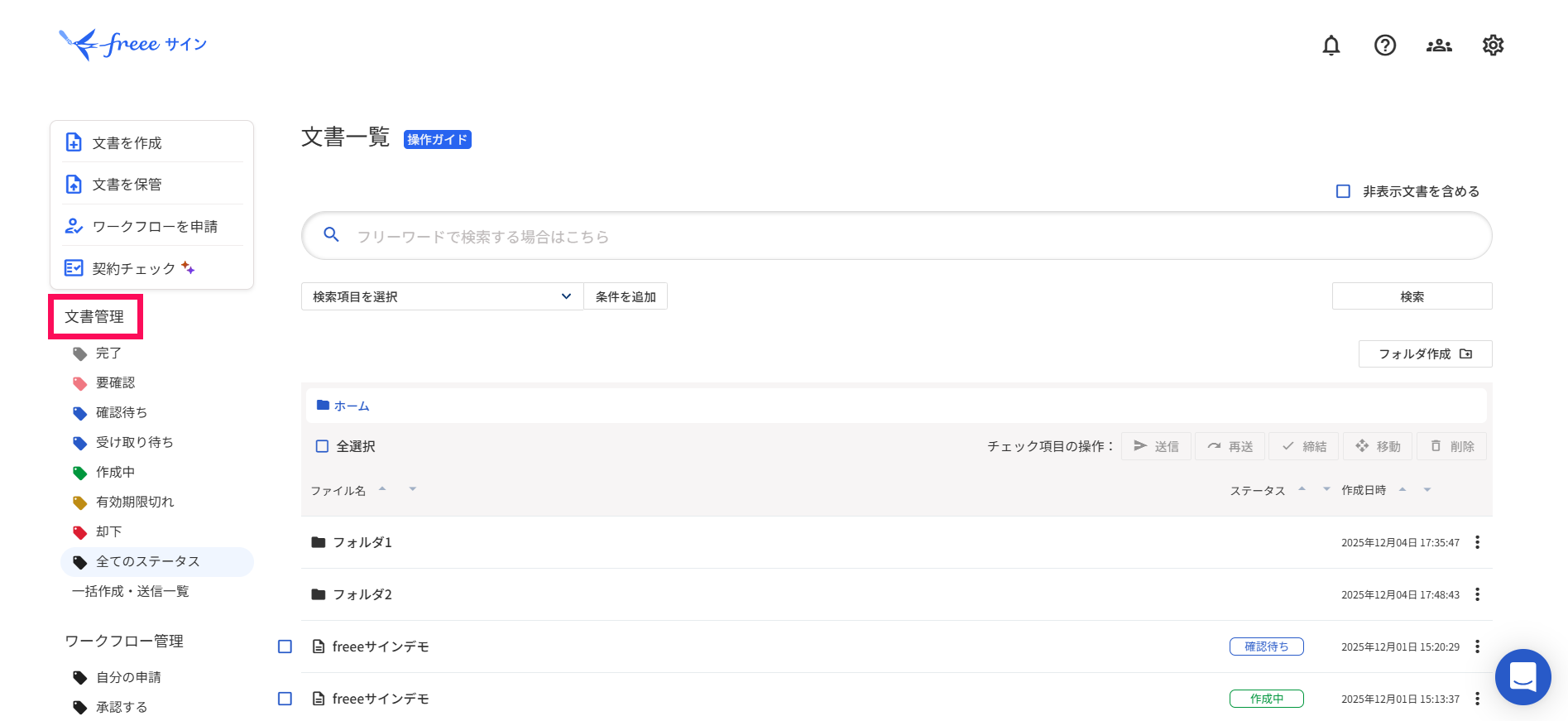This screenshot has width=1568, height=721.
Task: Click the 確認待ち status badge
Action: click(x=1266, y=646)
